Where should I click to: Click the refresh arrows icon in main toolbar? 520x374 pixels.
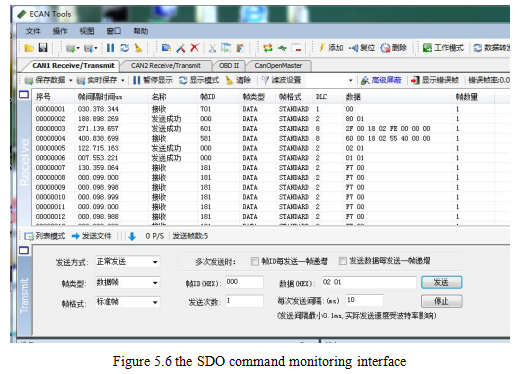click(x=124, y=48)
